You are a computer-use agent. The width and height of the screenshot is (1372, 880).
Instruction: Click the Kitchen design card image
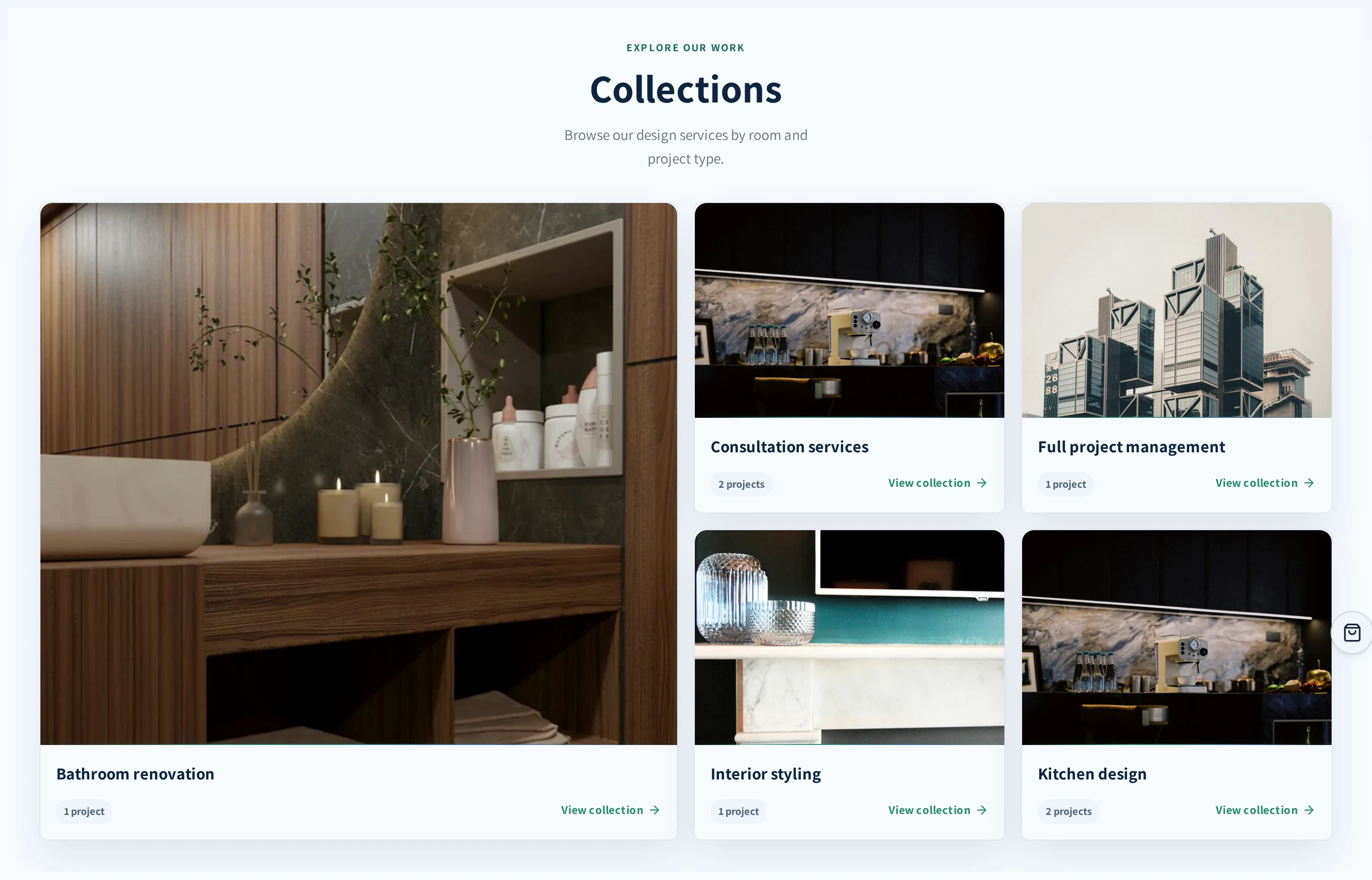[1176, 638]
